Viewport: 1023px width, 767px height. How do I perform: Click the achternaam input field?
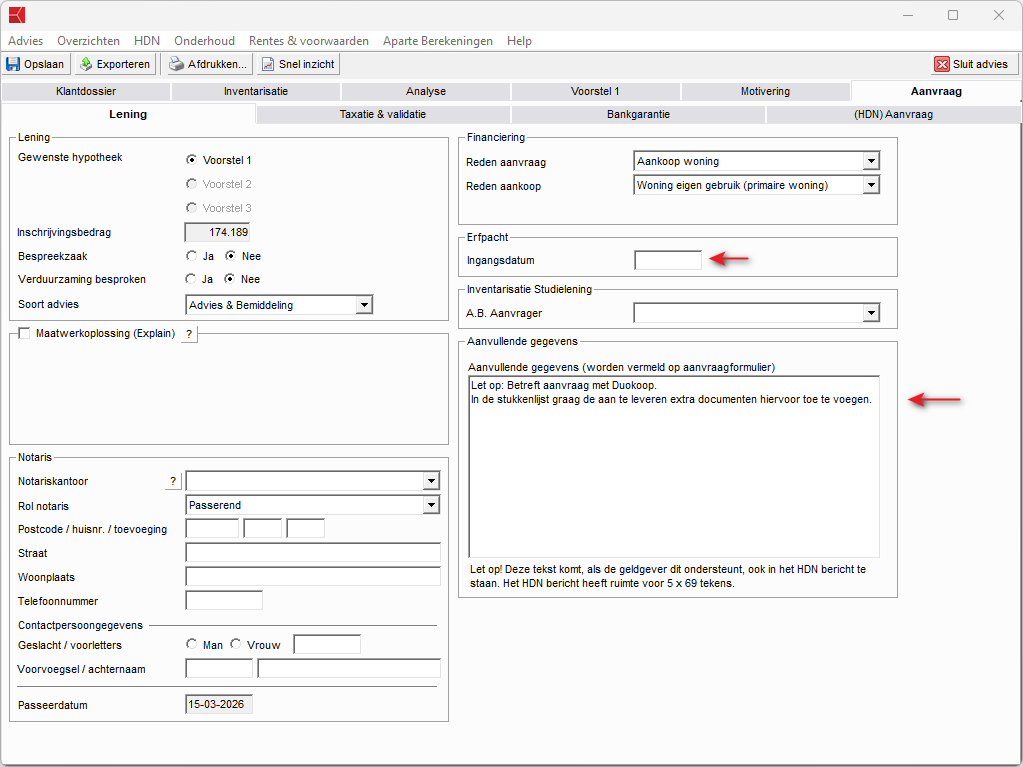349,669
